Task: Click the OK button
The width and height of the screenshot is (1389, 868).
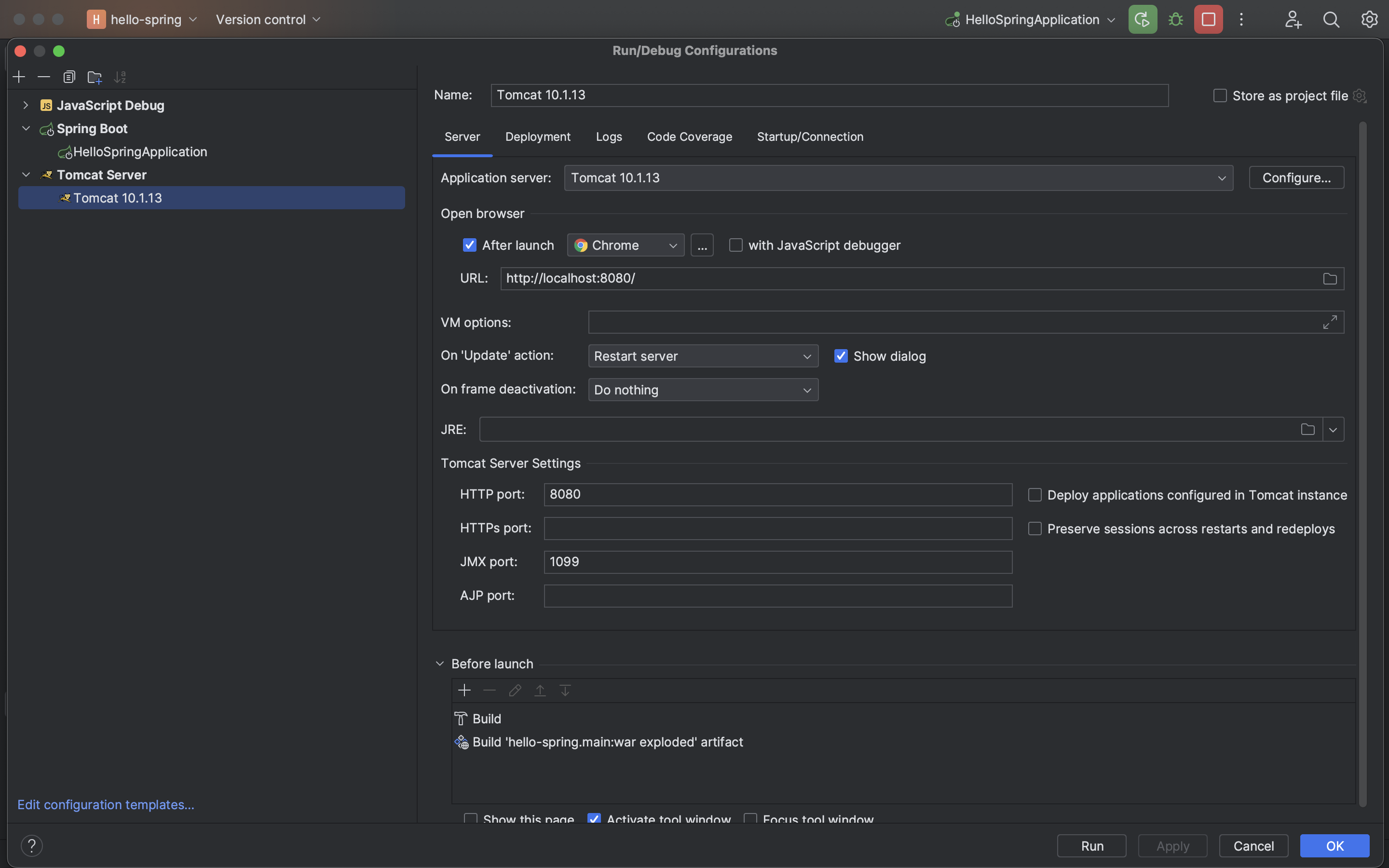Action: (x=1335, y=846)
